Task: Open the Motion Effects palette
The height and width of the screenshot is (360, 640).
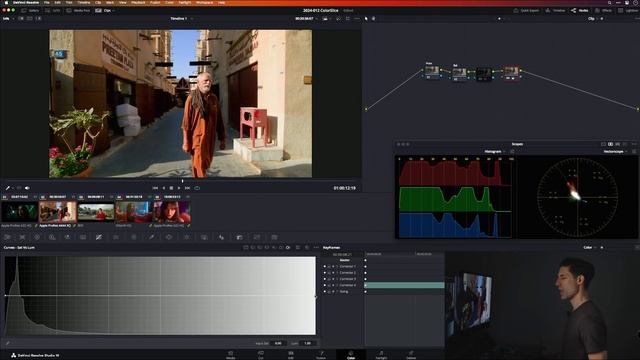Action: [x=83, y=237]
